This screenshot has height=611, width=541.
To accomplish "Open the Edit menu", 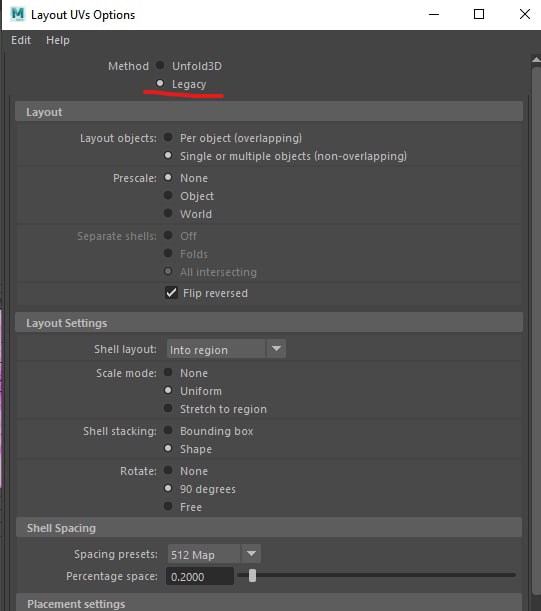I will (21, 40).
